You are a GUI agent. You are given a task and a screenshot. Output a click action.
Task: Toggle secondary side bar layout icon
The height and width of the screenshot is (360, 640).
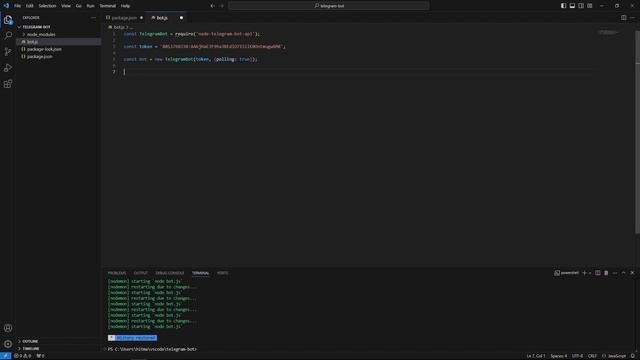click(581, 6)
